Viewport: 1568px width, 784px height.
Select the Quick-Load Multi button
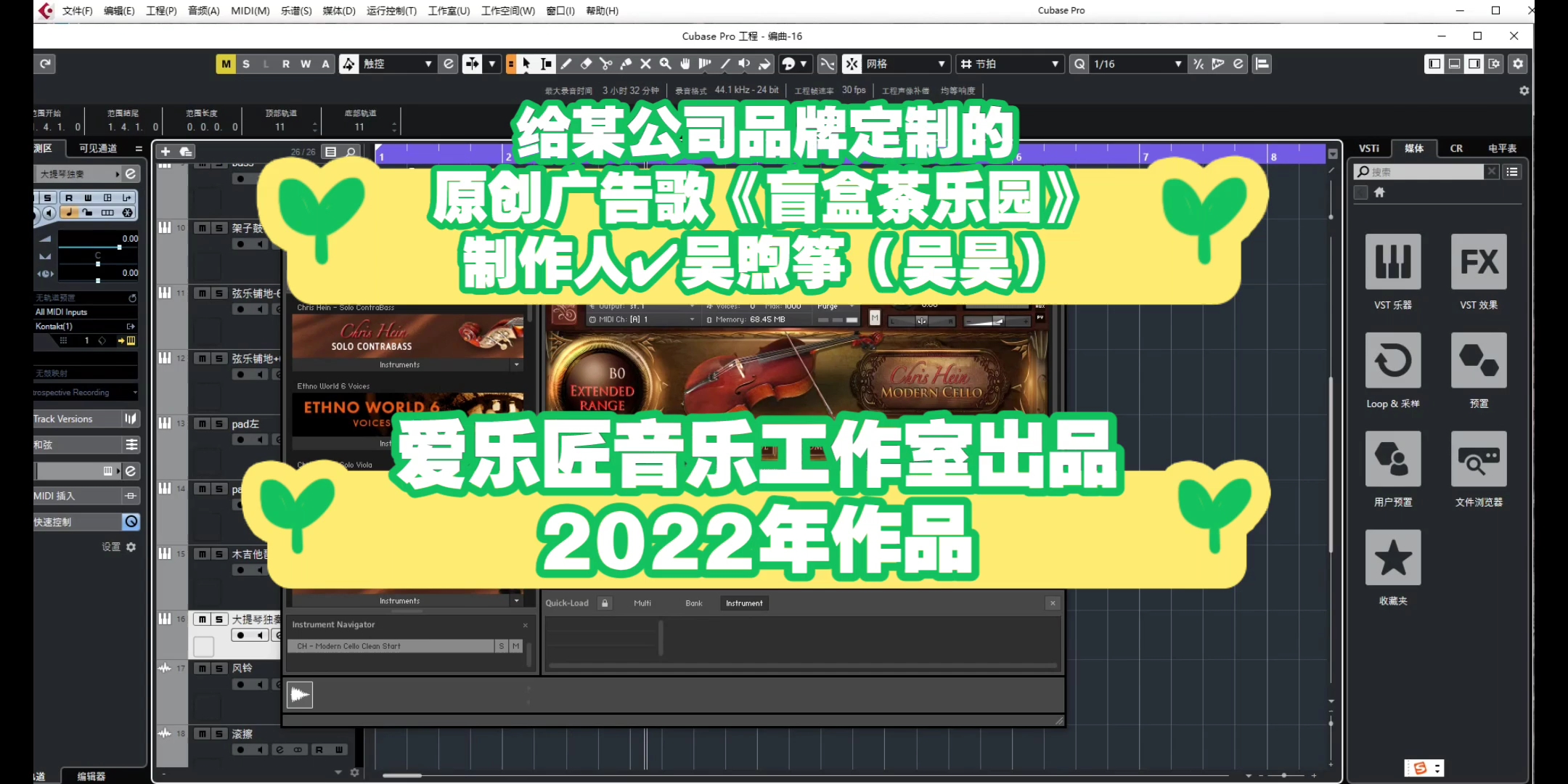(642, 603)
